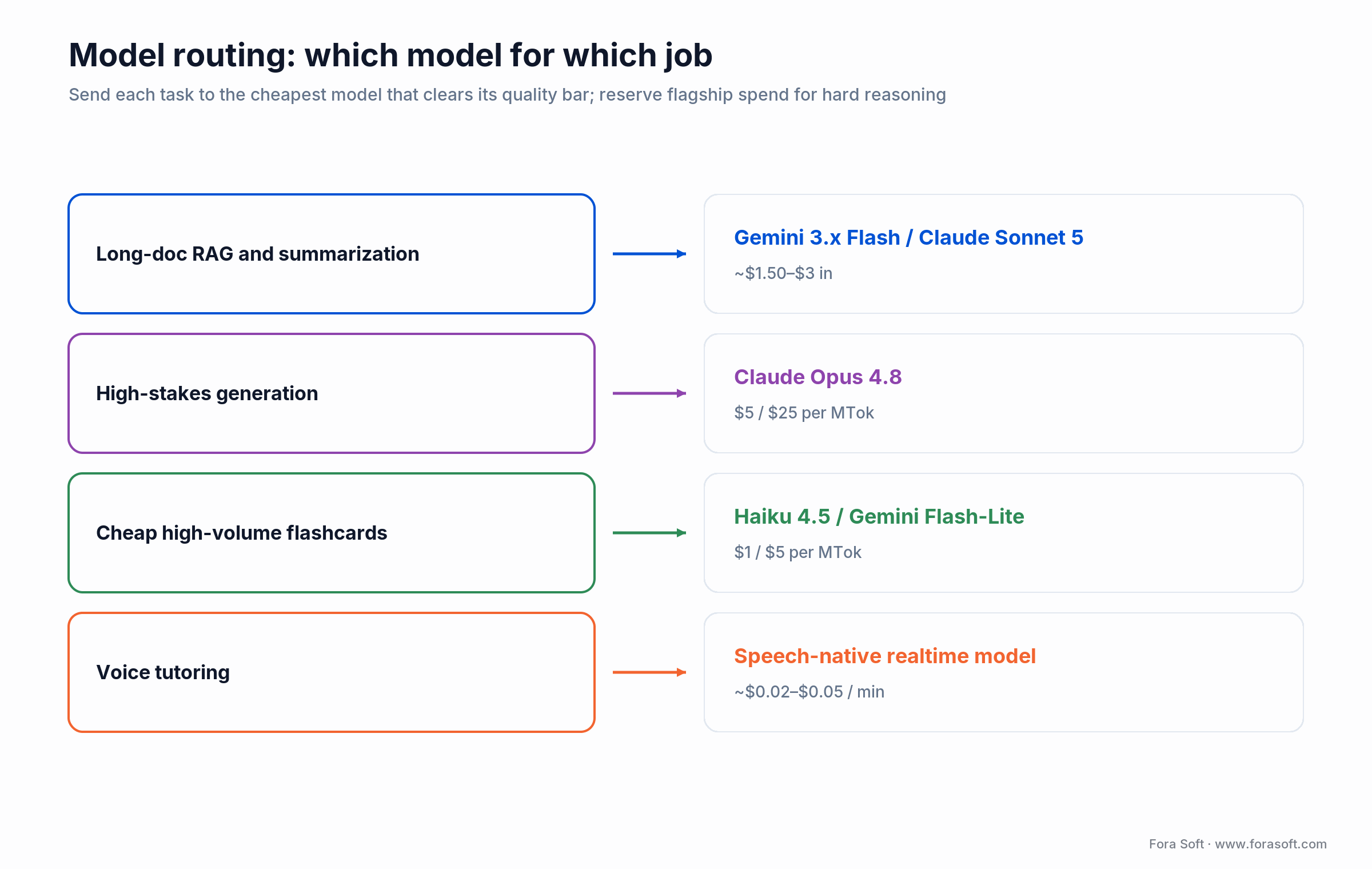Click 'Gemini 3.x Flash / Claude Sonnet 5' heading

click(908, 237)
